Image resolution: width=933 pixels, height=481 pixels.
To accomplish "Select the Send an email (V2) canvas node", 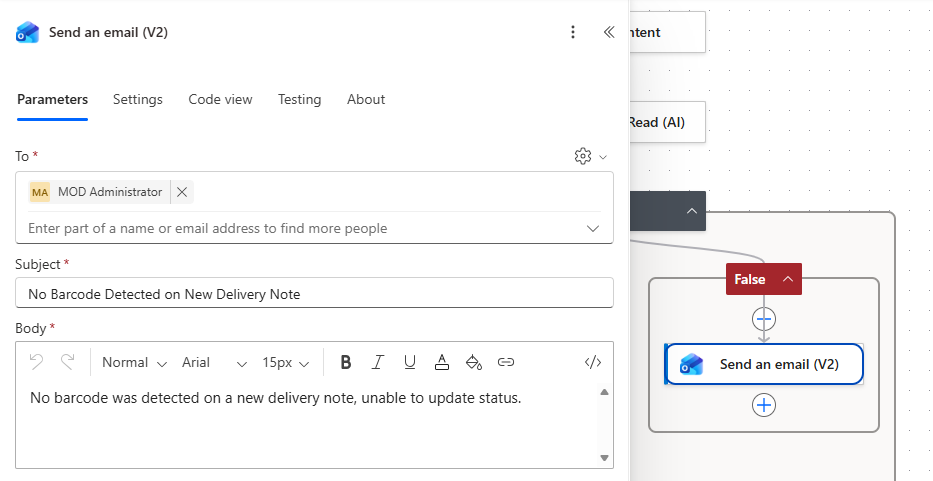I will tap(764, 364).
